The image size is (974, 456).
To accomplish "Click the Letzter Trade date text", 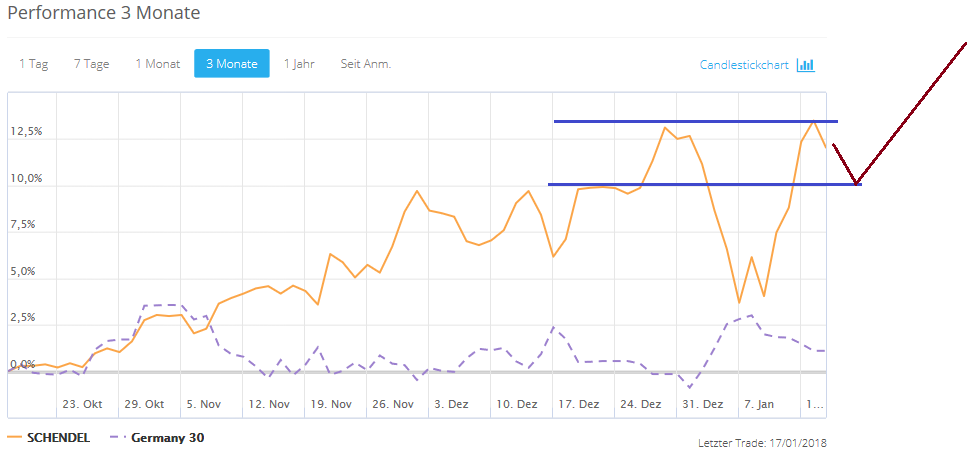I will (x=762, y=443).
